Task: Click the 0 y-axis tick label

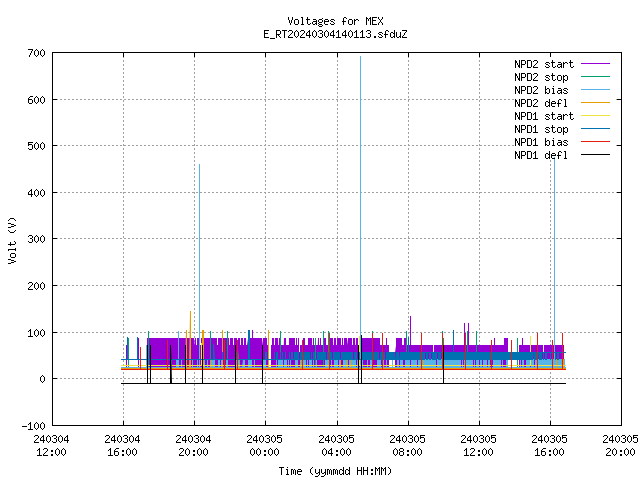Action: 42,379
